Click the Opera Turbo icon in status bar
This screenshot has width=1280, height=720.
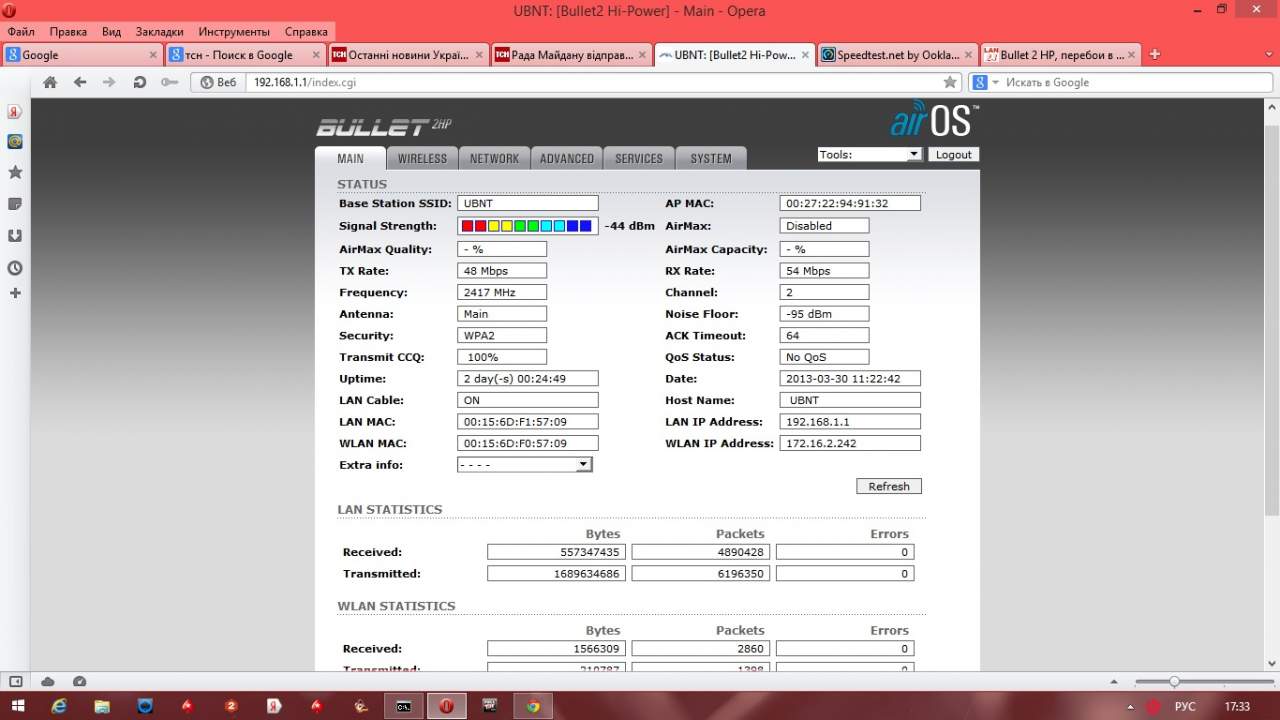80,681
